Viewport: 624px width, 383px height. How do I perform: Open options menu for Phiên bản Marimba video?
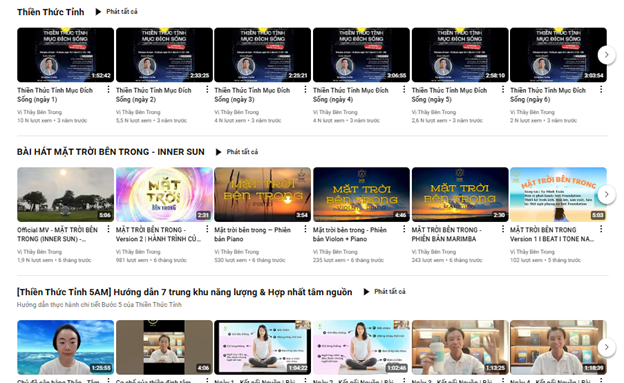pos(503,229)
